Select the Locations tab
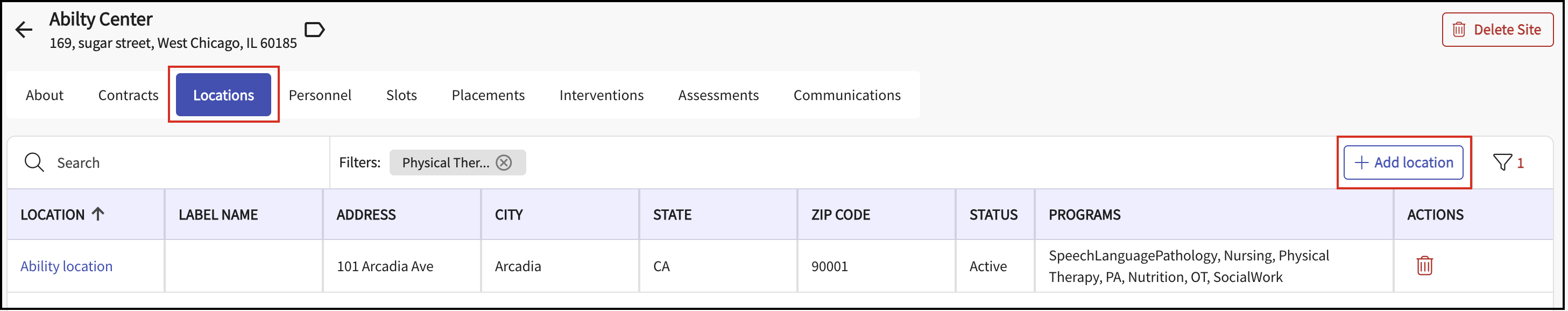 (223, 95)
